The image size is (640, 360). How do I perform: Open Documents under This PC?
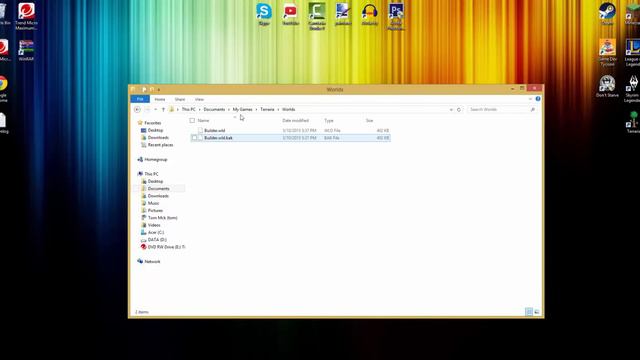click(x=158, y=189)
